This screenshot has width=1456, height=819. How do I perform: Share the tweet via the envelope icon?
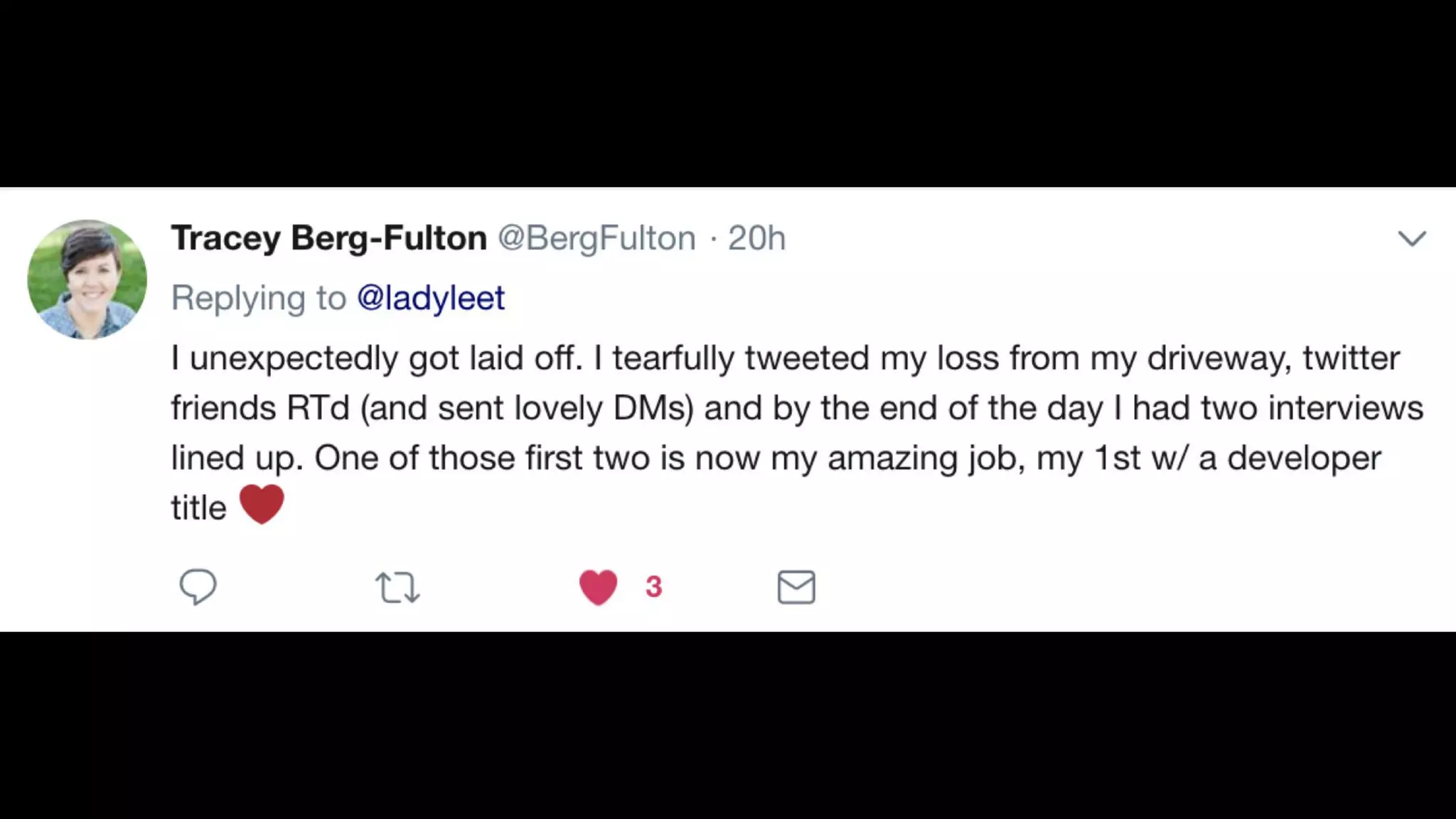point(796,587)
